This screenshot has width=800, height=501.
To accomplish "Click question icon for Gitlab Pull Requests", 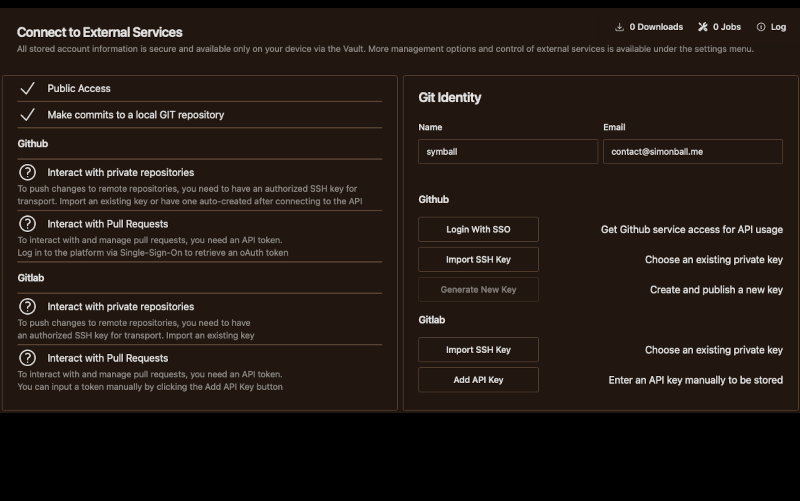I will tap(28, 358).
